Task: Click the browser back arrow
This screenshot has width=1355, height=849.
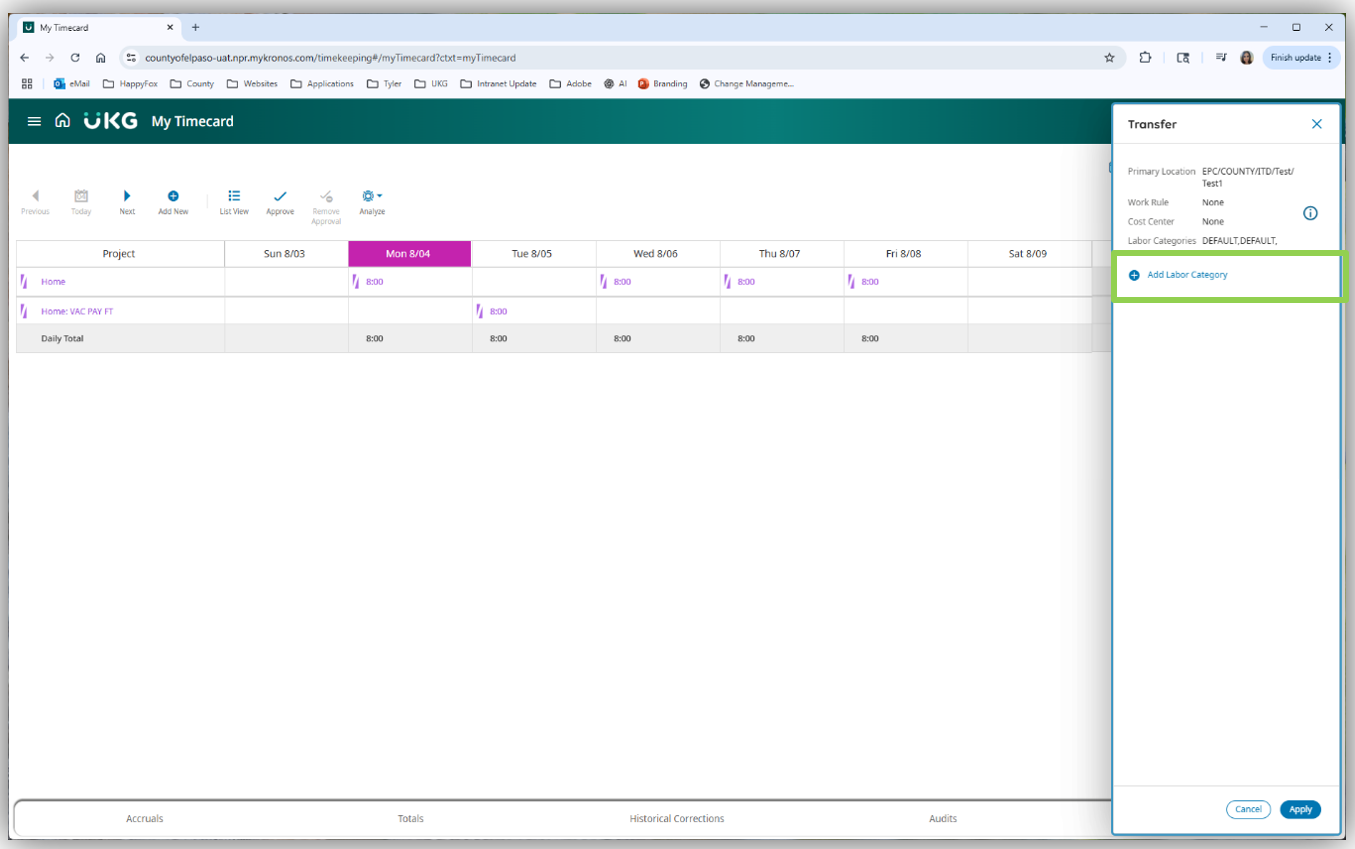Action: 25,58
